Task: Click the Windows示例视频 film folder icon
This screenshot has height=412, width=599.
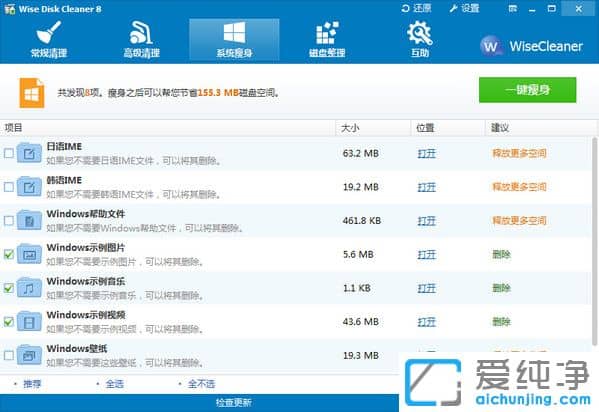Action: click(29, 321)
